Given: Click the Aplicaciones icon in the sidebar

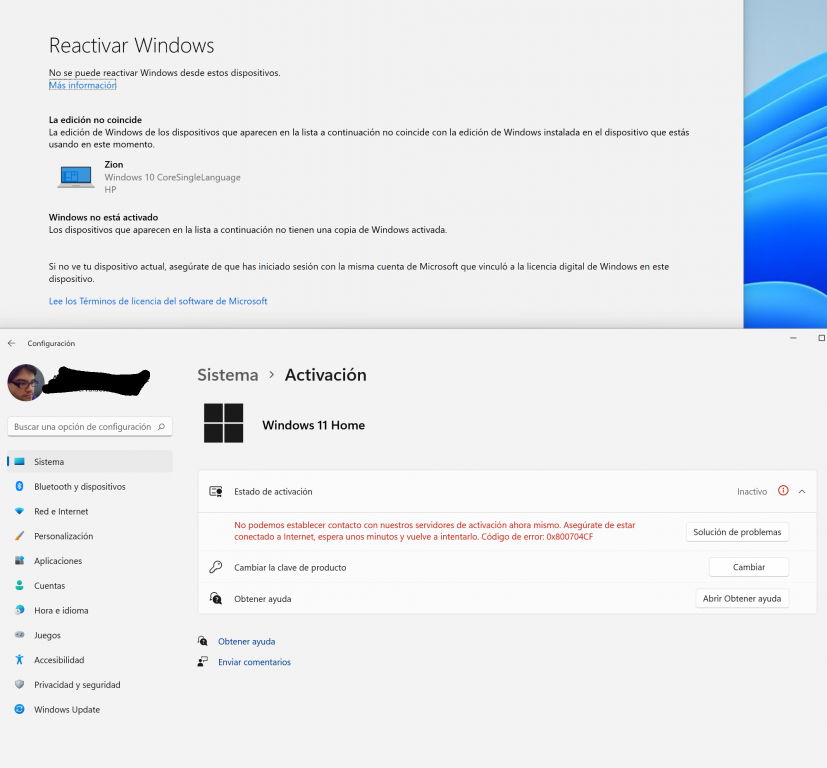Looking at the screenshot, I should pyautogui.click(x=20, y=561).
